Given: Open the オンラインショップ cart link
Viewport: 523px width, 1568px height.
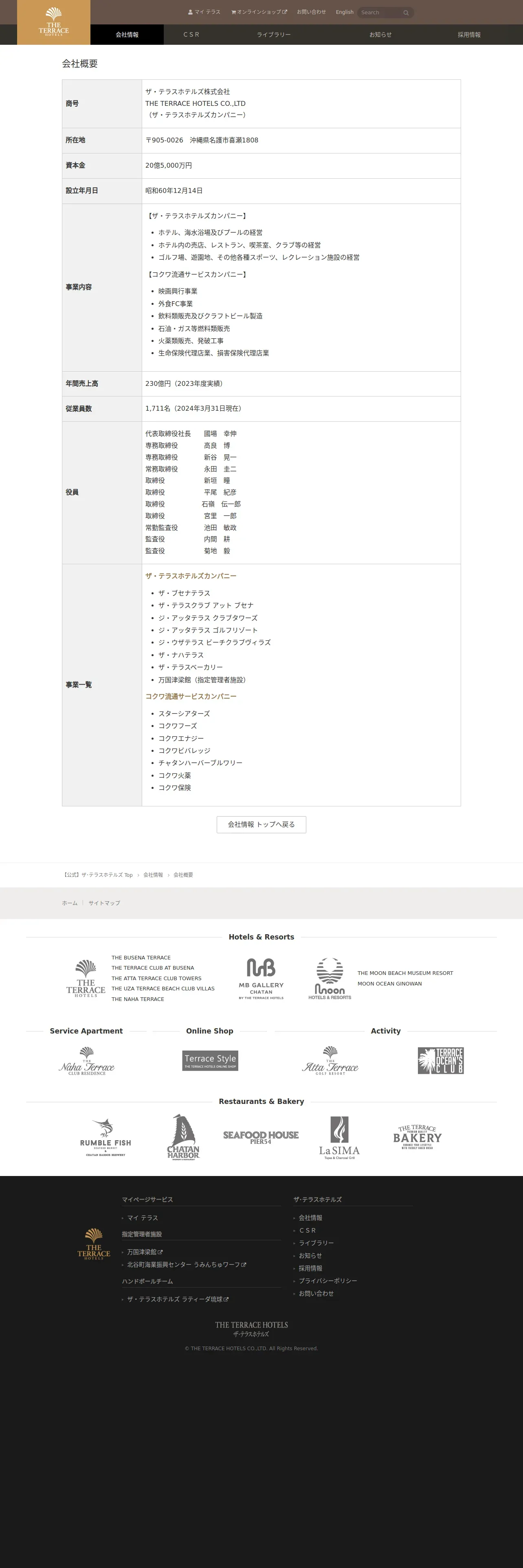Looking at the screenshot, I should (259, 12).
